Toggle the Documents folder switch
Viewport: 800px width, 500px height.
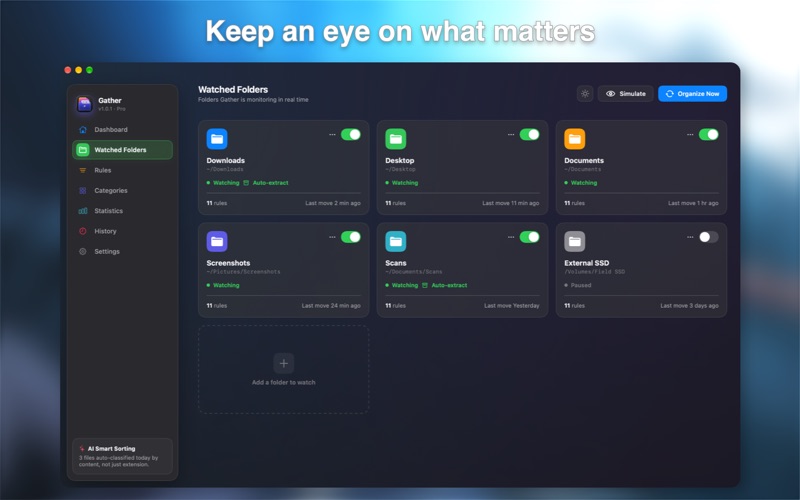point(708,135)
